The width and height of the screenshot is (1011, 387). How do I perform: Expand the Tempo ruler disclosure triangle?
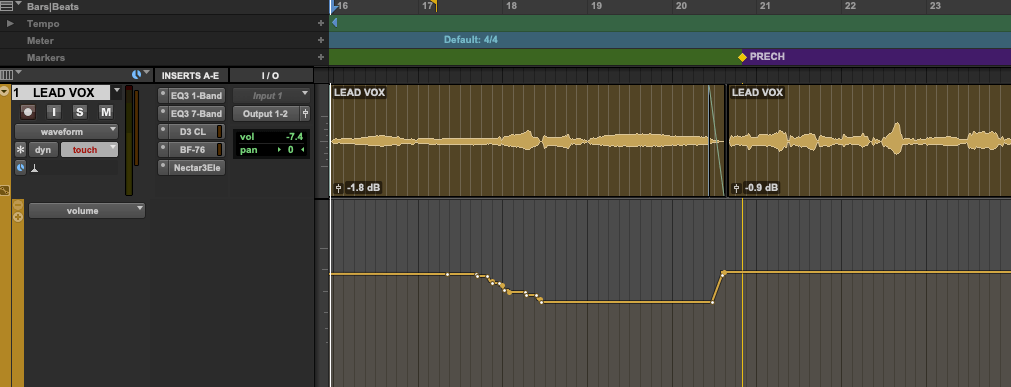pos(10,23)
